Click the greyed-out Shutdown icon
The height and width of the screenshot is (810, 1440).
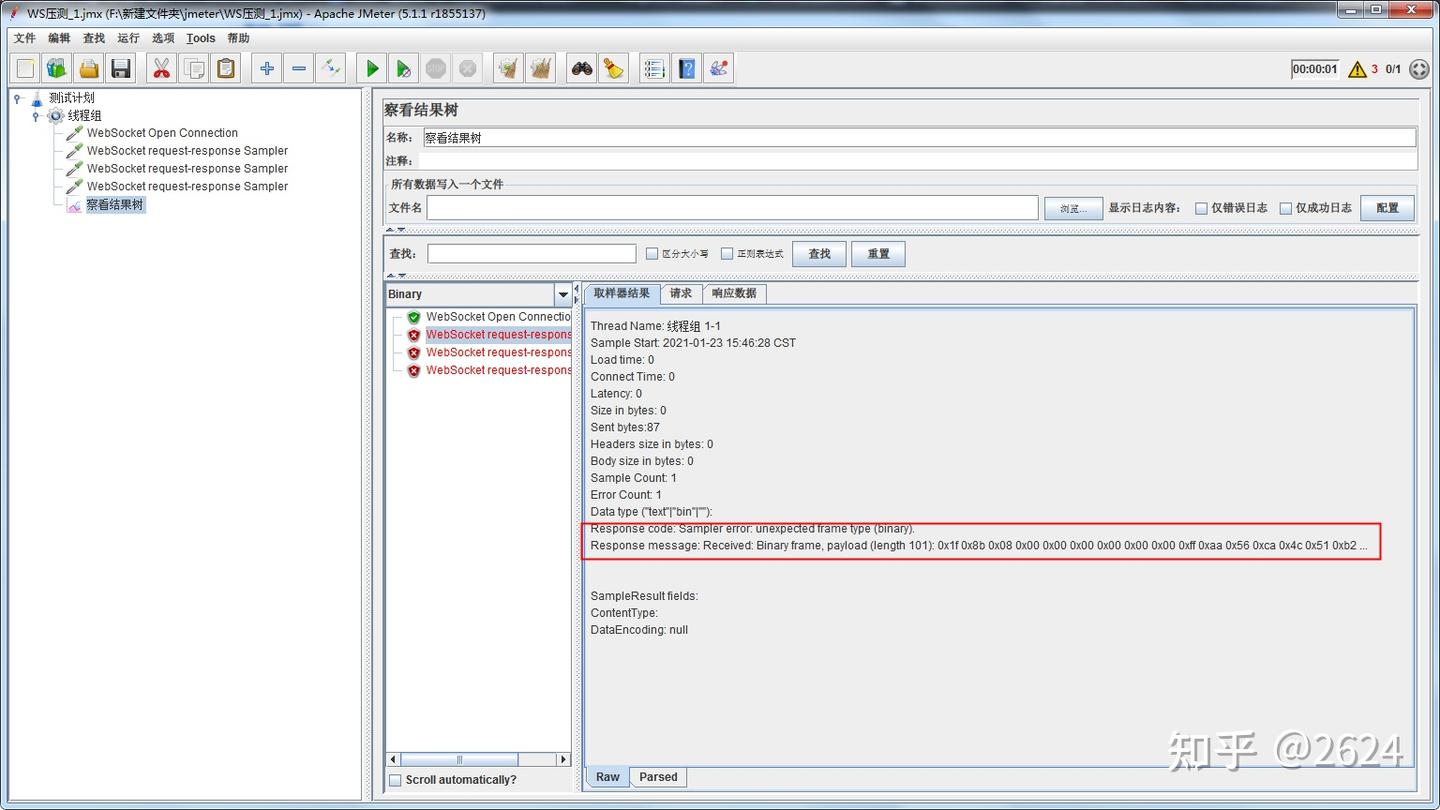(468, 69)
